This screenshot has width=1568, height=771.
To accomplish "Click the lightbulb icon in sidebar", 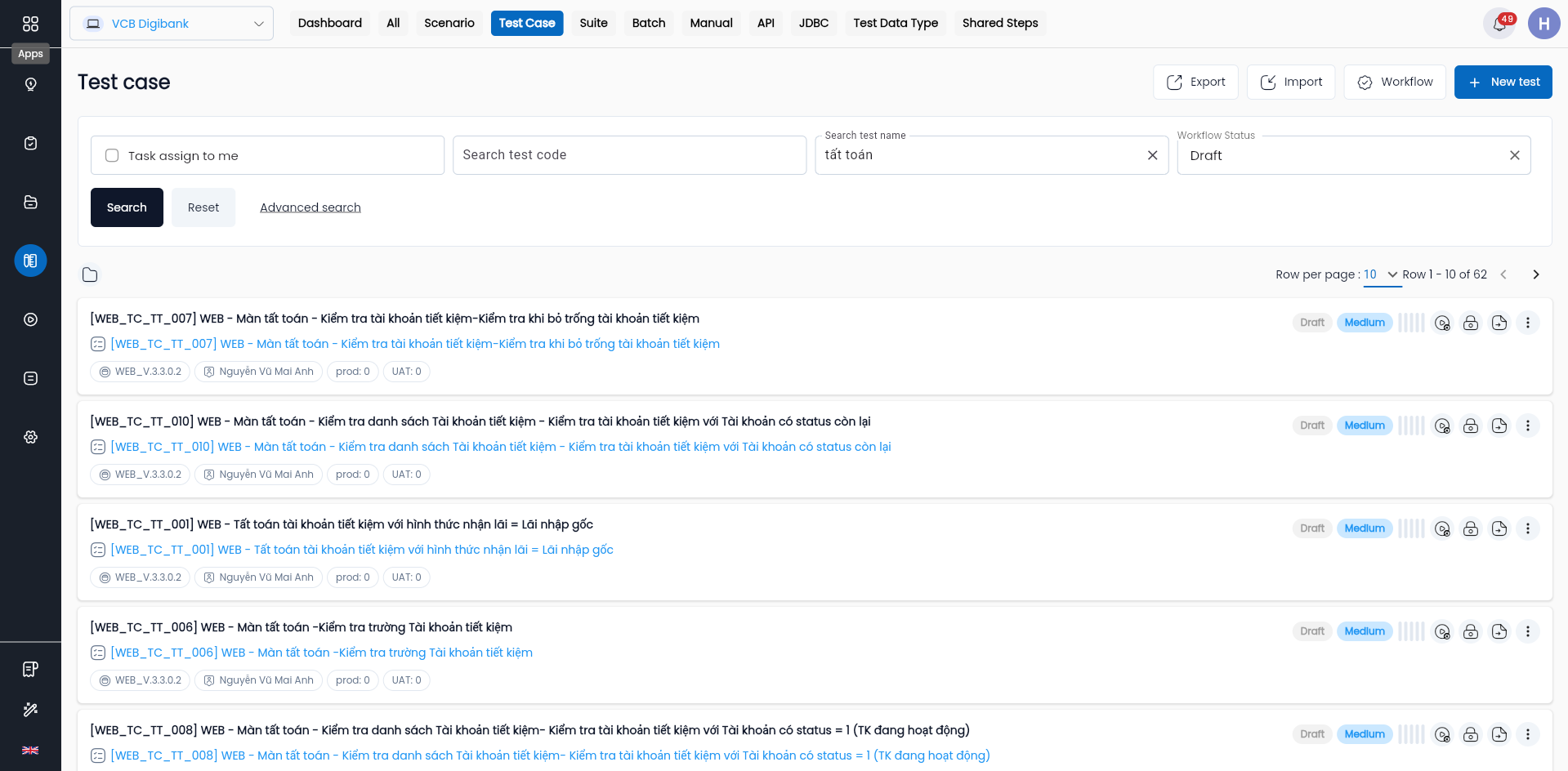I will 30,84.
